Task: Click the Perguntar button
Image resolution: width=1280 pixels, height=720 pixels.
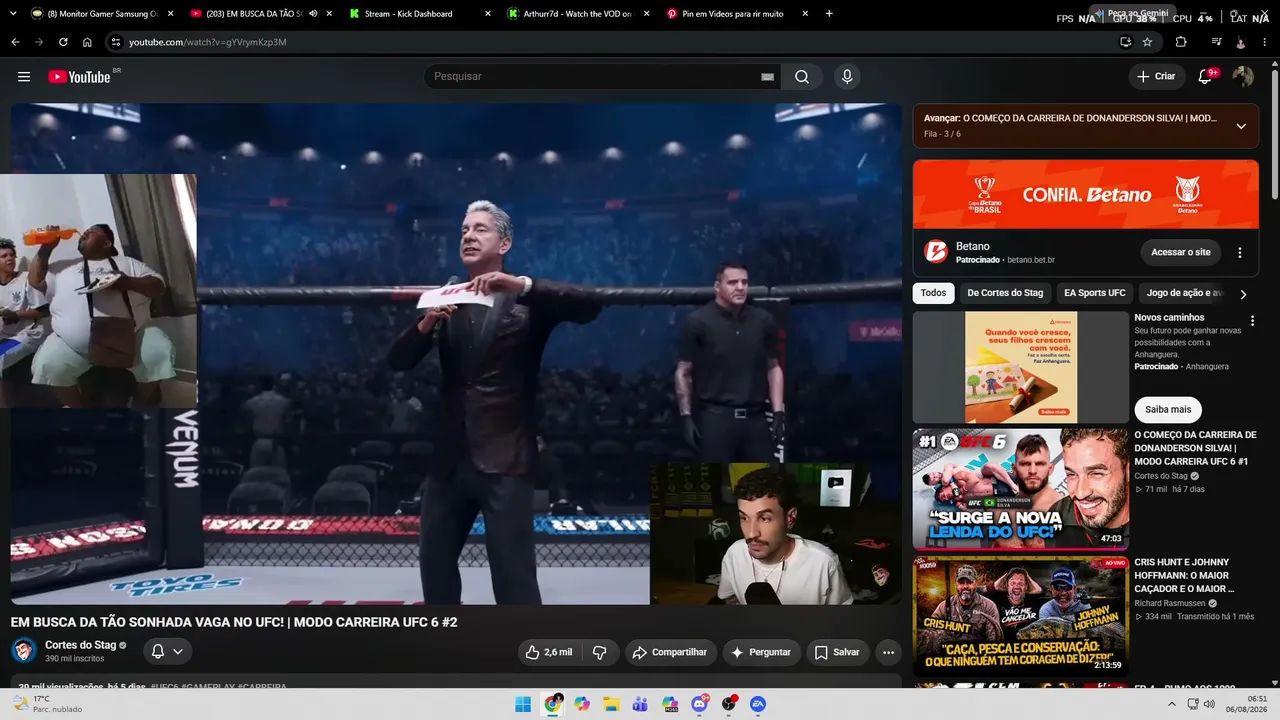Action: [761, 652]
